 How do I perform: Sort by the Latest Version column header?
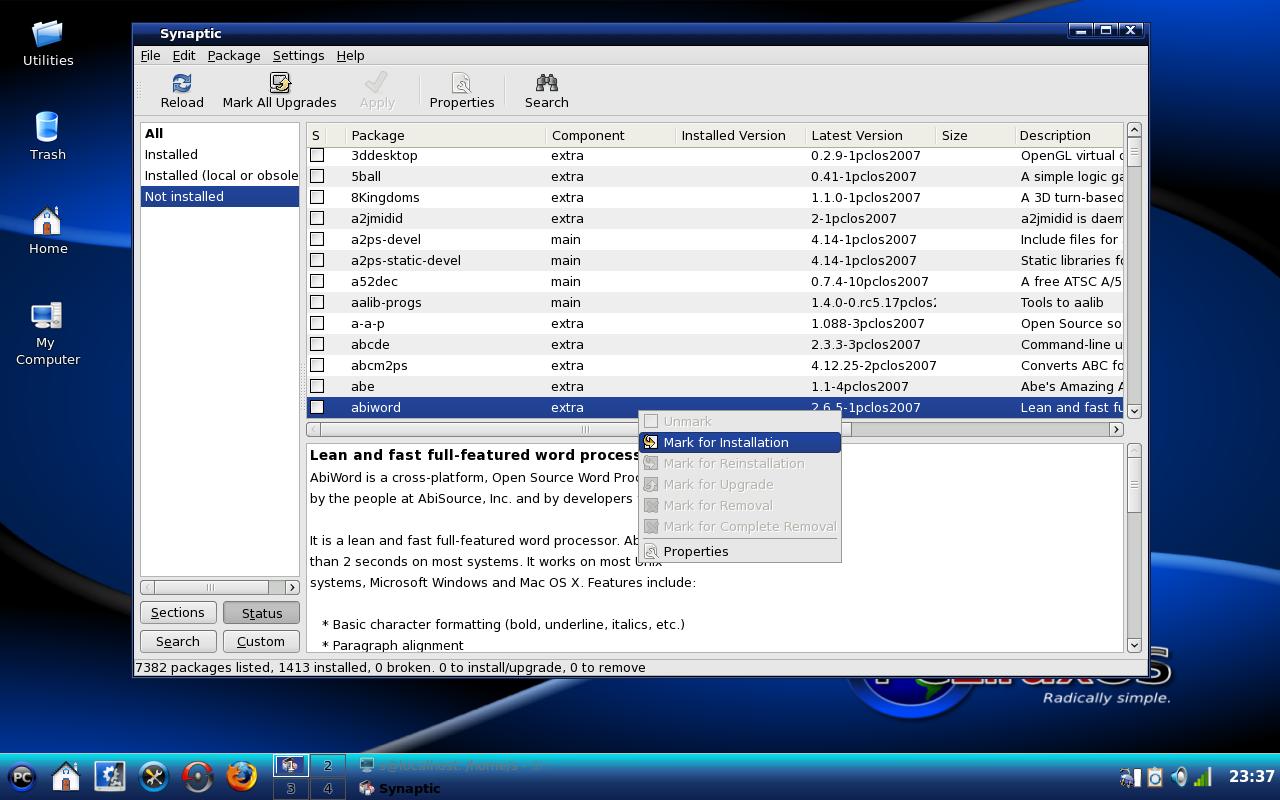coord(870,135)
